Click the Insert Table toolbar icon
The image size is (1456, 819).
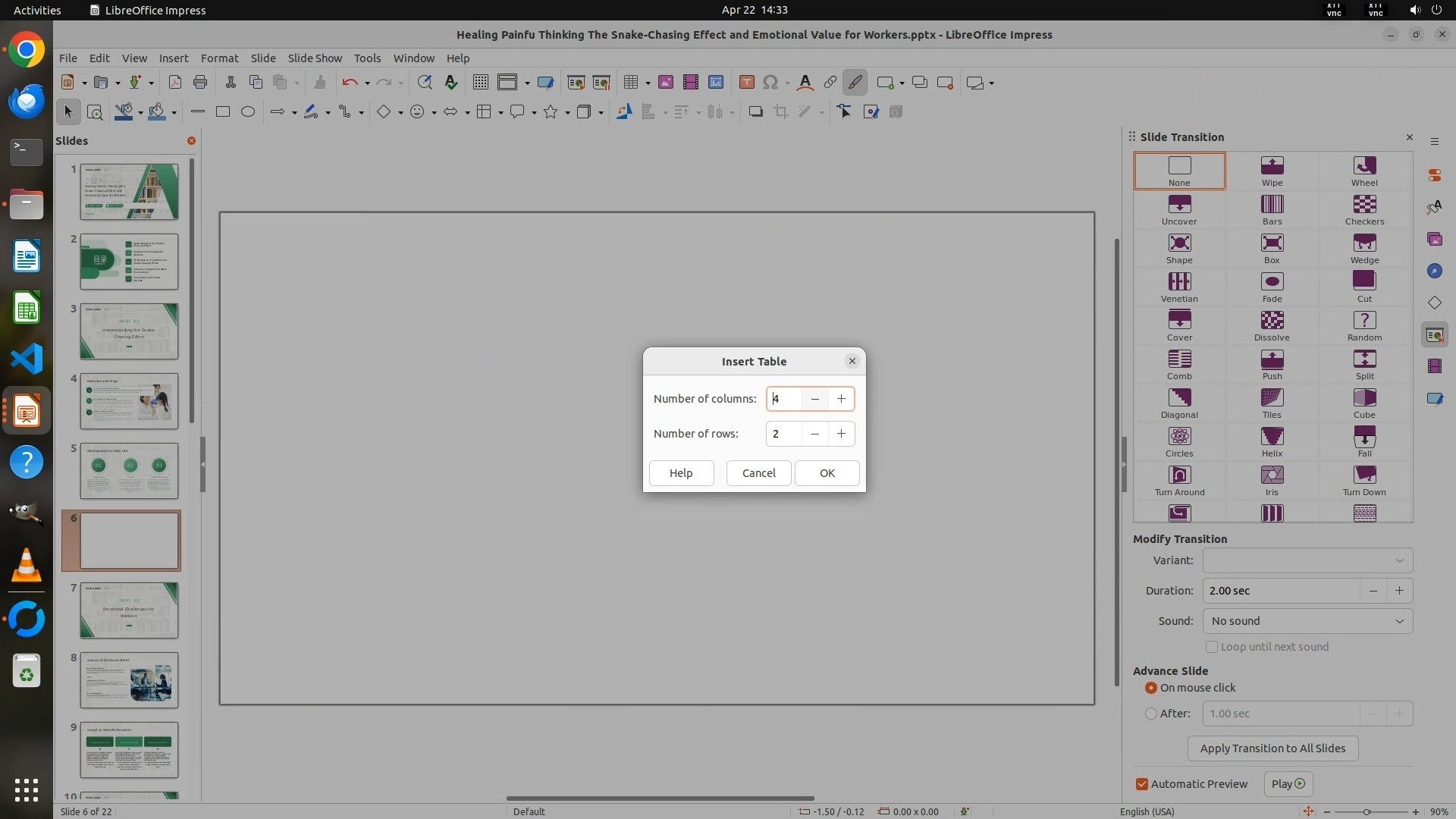pos(630,83)
